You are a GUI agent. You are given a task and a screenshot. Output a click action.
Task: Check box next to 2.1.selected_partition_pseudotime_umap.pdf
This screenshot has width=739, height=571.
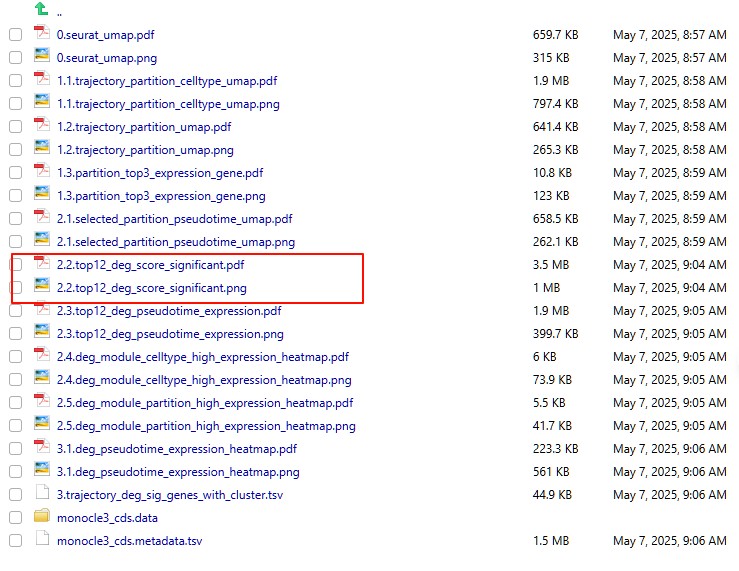tap(16, 219)
